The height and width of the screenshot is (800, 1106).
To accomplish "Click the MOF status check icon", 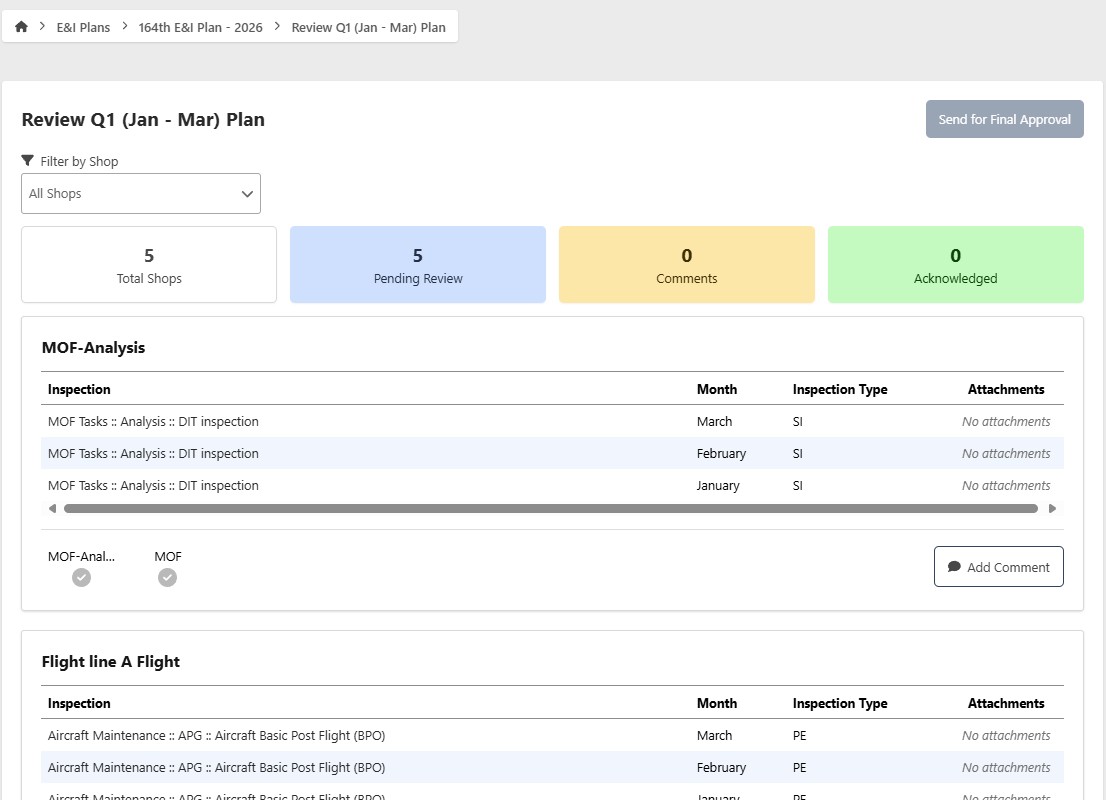I will pos(167,578).
